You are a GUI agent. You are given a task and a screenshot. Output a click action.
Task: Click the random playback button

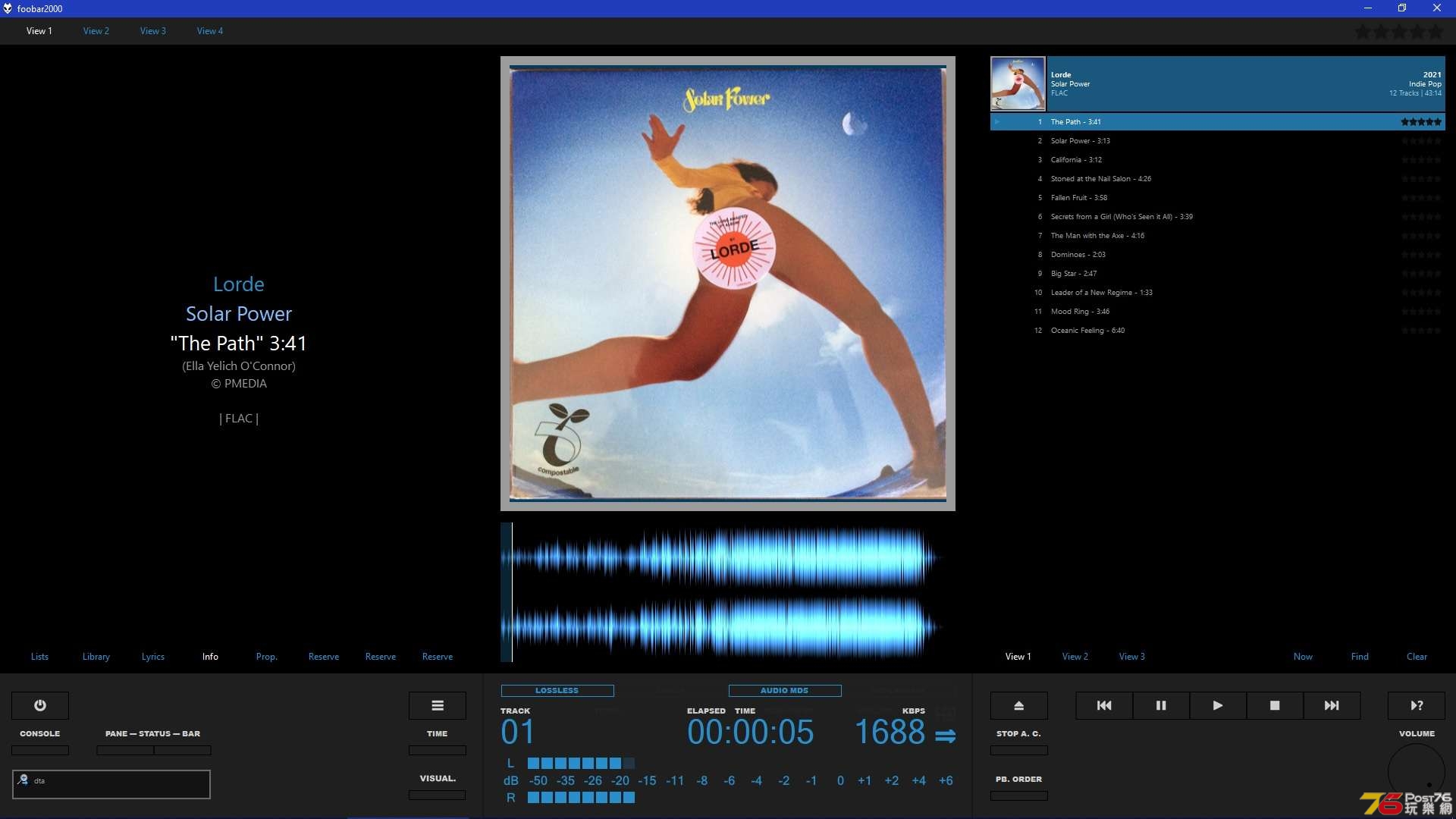pyautogui.click(x=1417, y=705)
